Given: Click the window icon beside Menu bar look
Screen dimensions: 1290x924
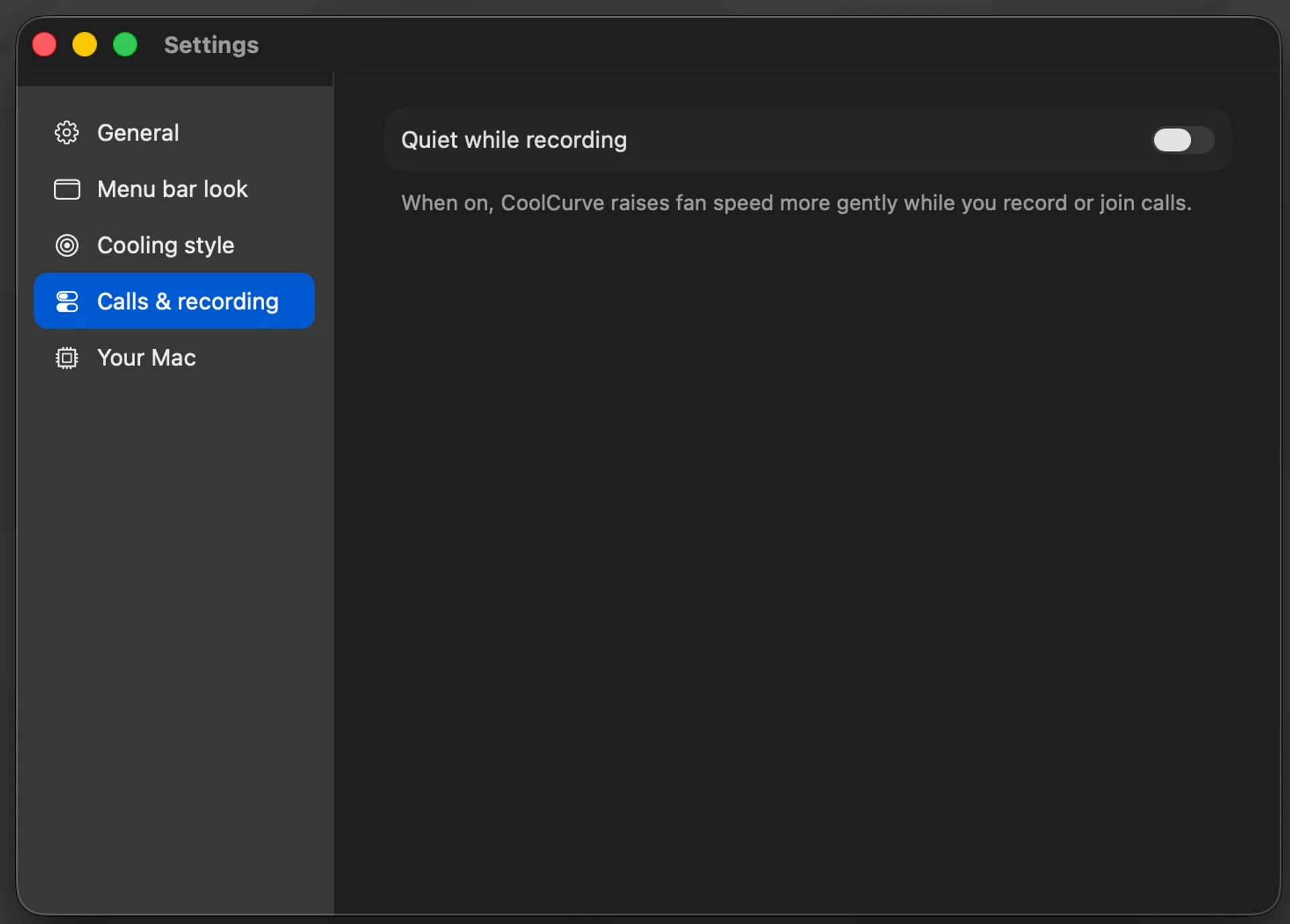Looking at the screenshot, I should coord(67,189).
